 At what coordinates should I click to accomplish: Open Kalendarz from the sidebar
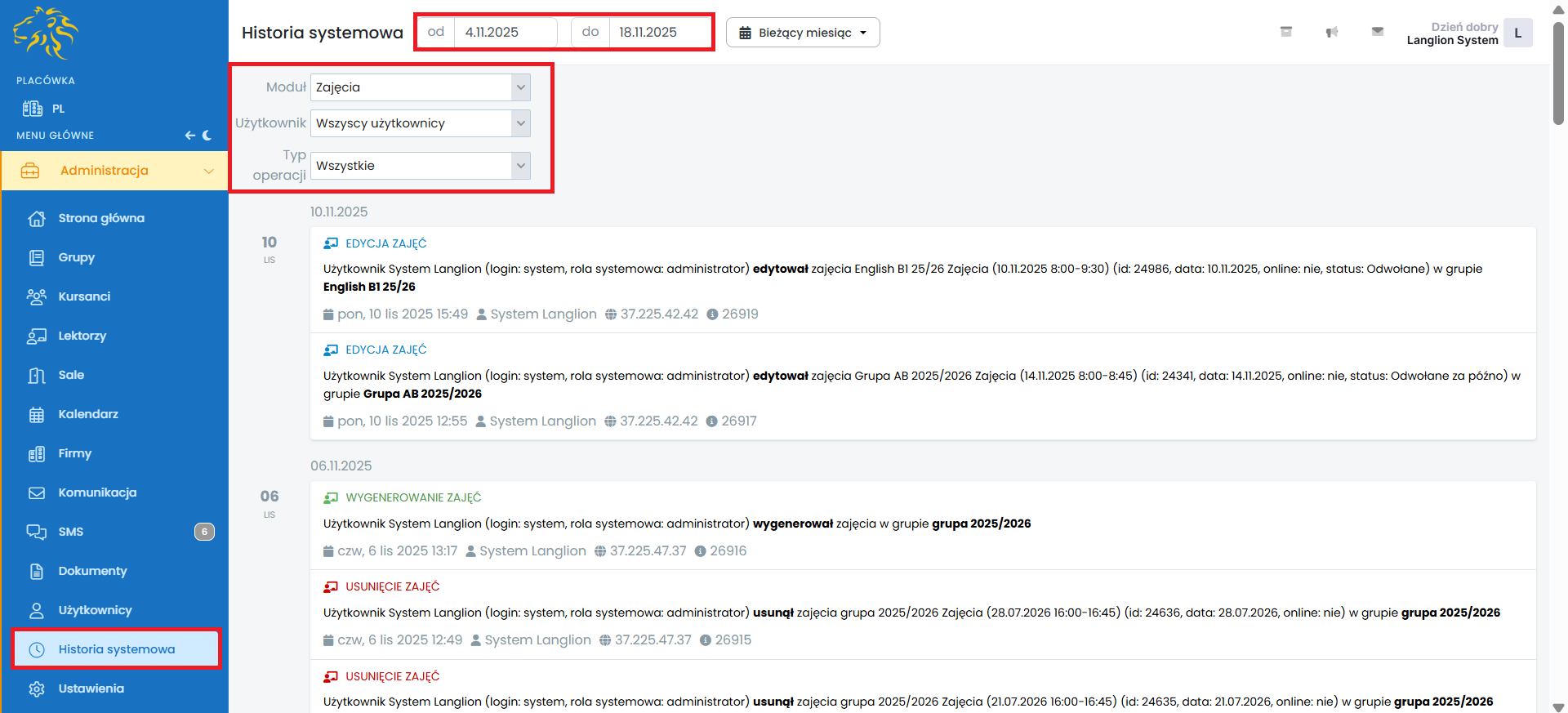click(88, 414)
